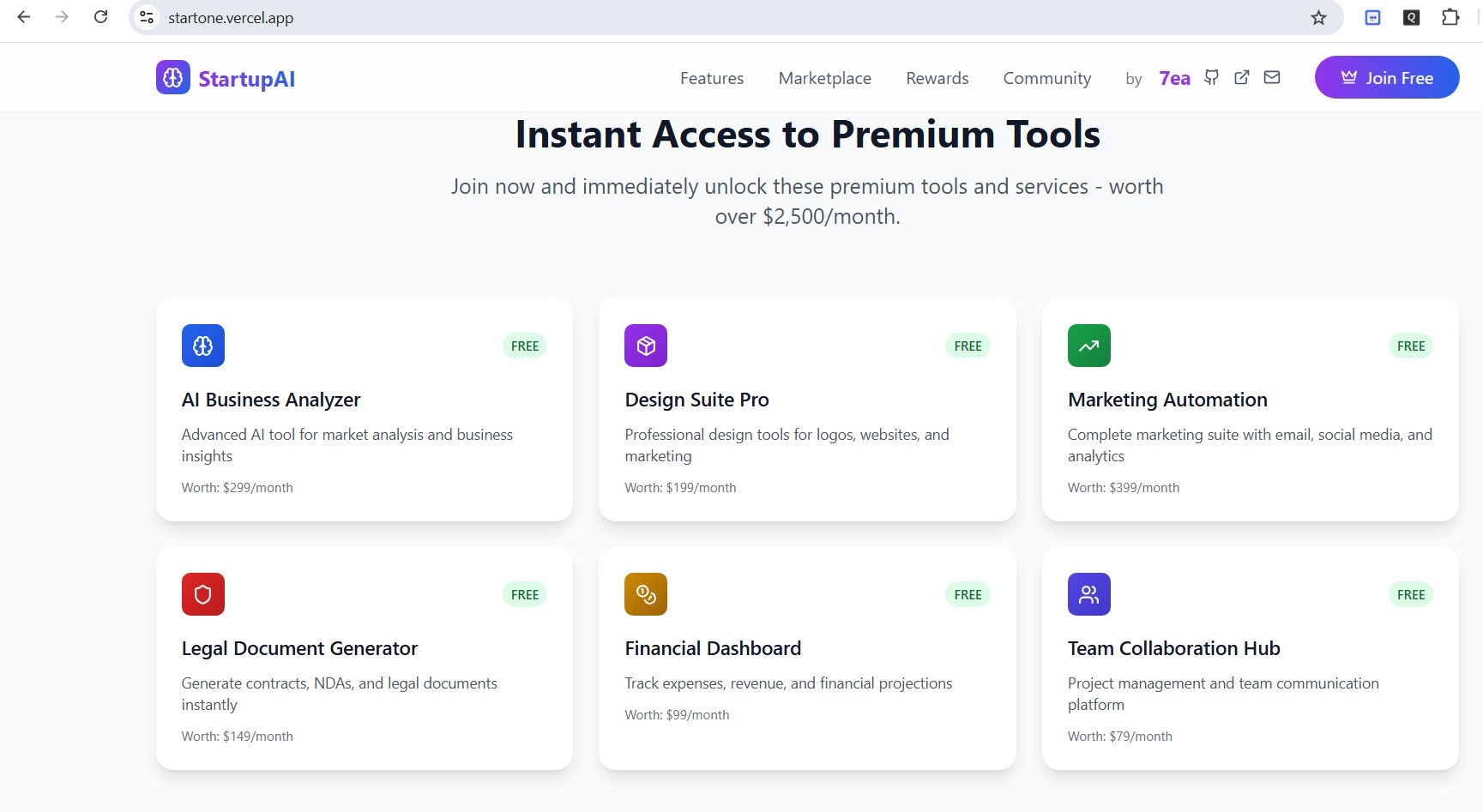Click the Design Suite Pro cube icon
The width and height of the screenshot is (1483, 812).
[x=646, y=346]
